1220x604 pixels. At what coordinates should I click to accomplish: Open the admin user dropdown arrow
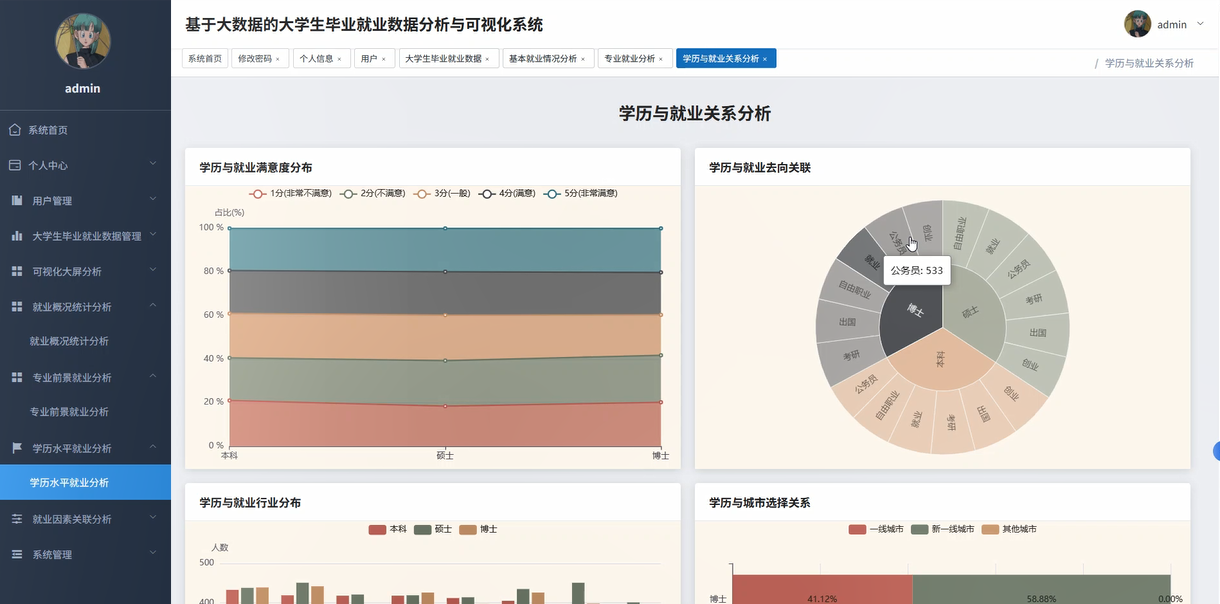tap(1200, 23)
